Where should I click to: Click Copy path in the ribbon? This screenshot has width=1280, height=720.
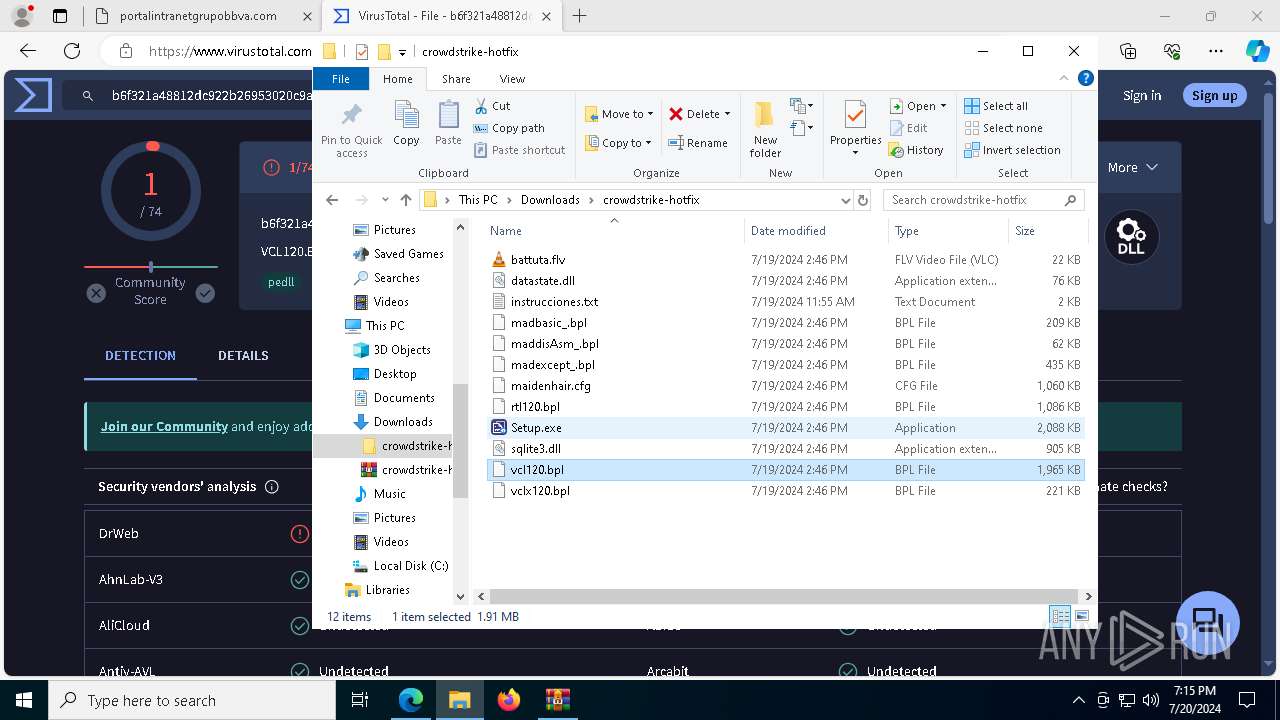(508, 128)
